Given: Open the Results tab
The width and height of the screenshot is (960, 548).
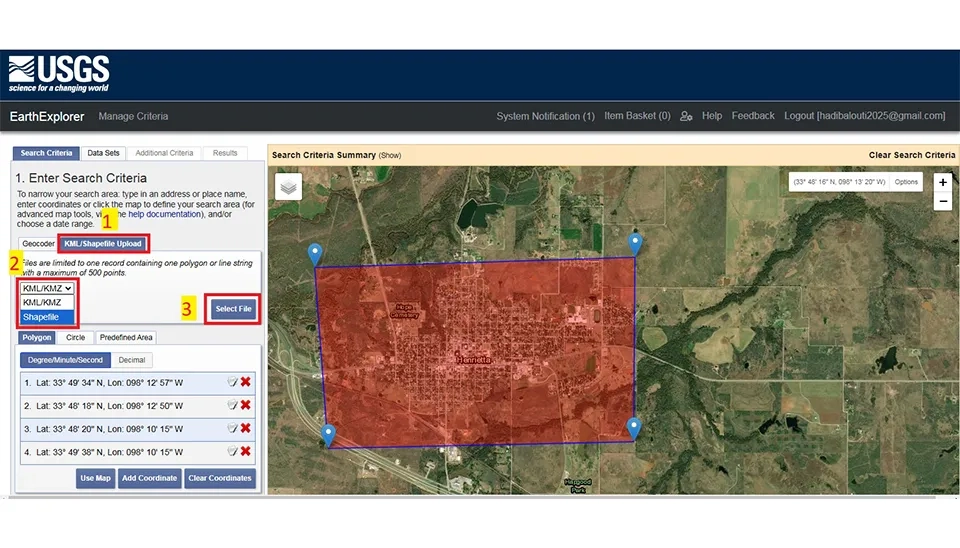Looking at the screenshot, I should tap(225, 153).
